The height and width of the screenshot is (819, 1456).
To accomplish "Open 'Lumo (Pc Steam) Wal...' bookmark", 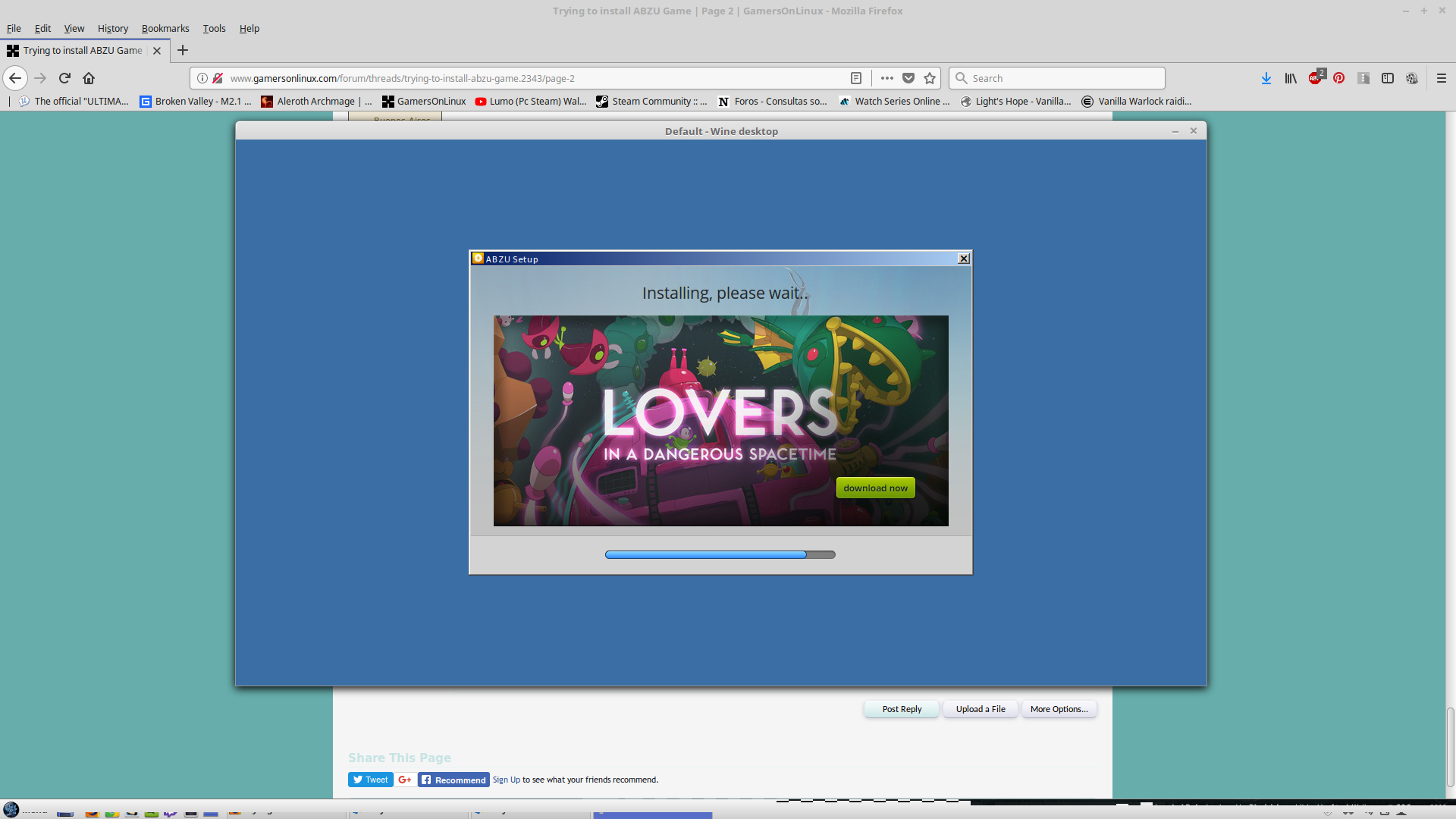I will [x=531, y=101].
